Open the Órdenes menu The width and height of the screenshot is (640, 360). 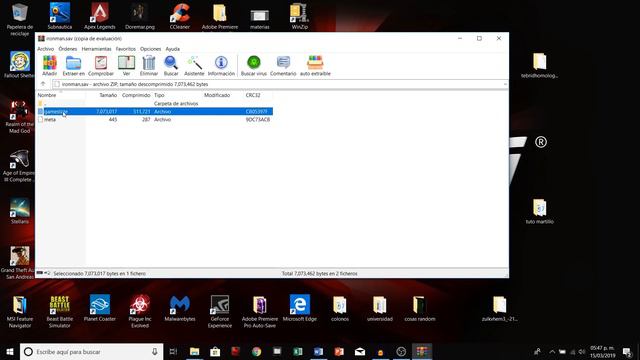coord(67,49)
